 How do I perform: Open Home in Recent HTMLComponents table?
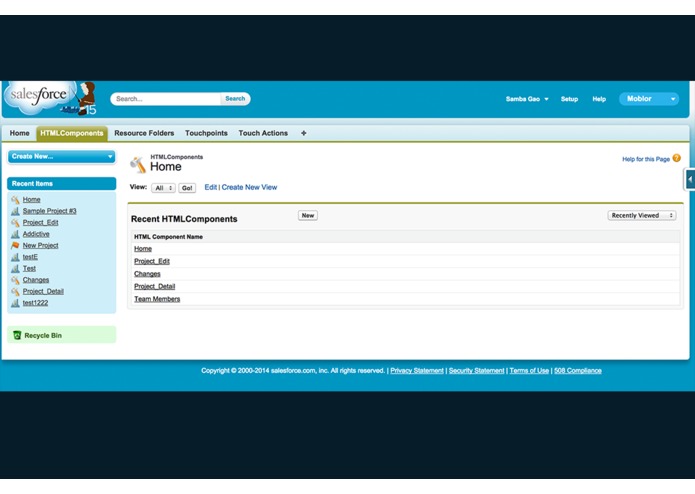click(x=143, y=249)
